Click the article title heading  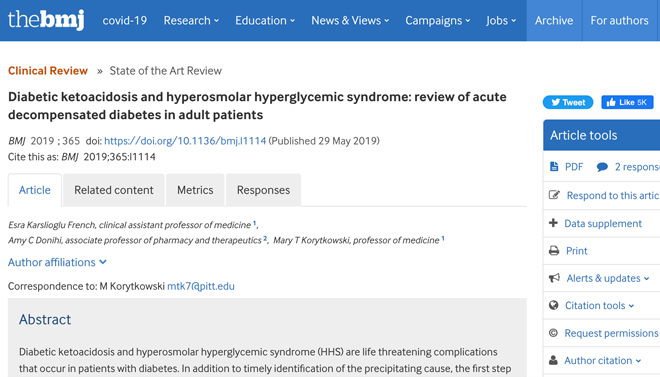tap(257, 106)
